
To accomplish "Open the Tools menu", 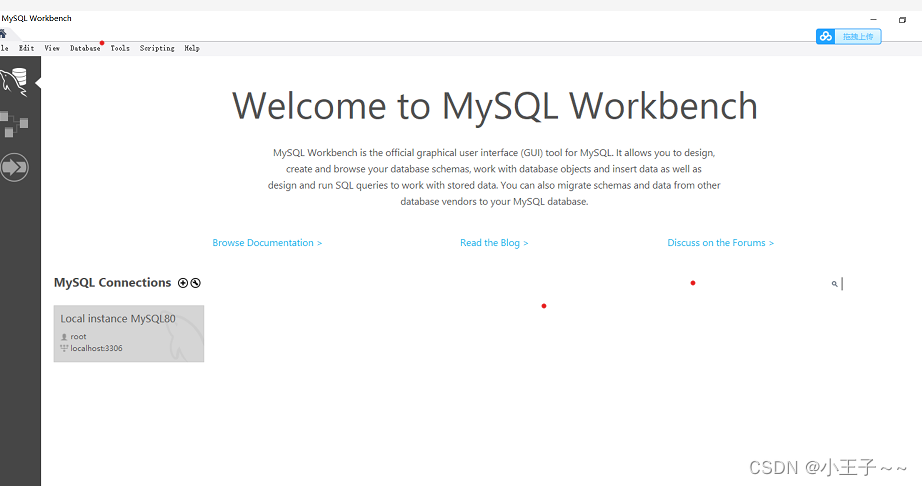I will point(120,48).
